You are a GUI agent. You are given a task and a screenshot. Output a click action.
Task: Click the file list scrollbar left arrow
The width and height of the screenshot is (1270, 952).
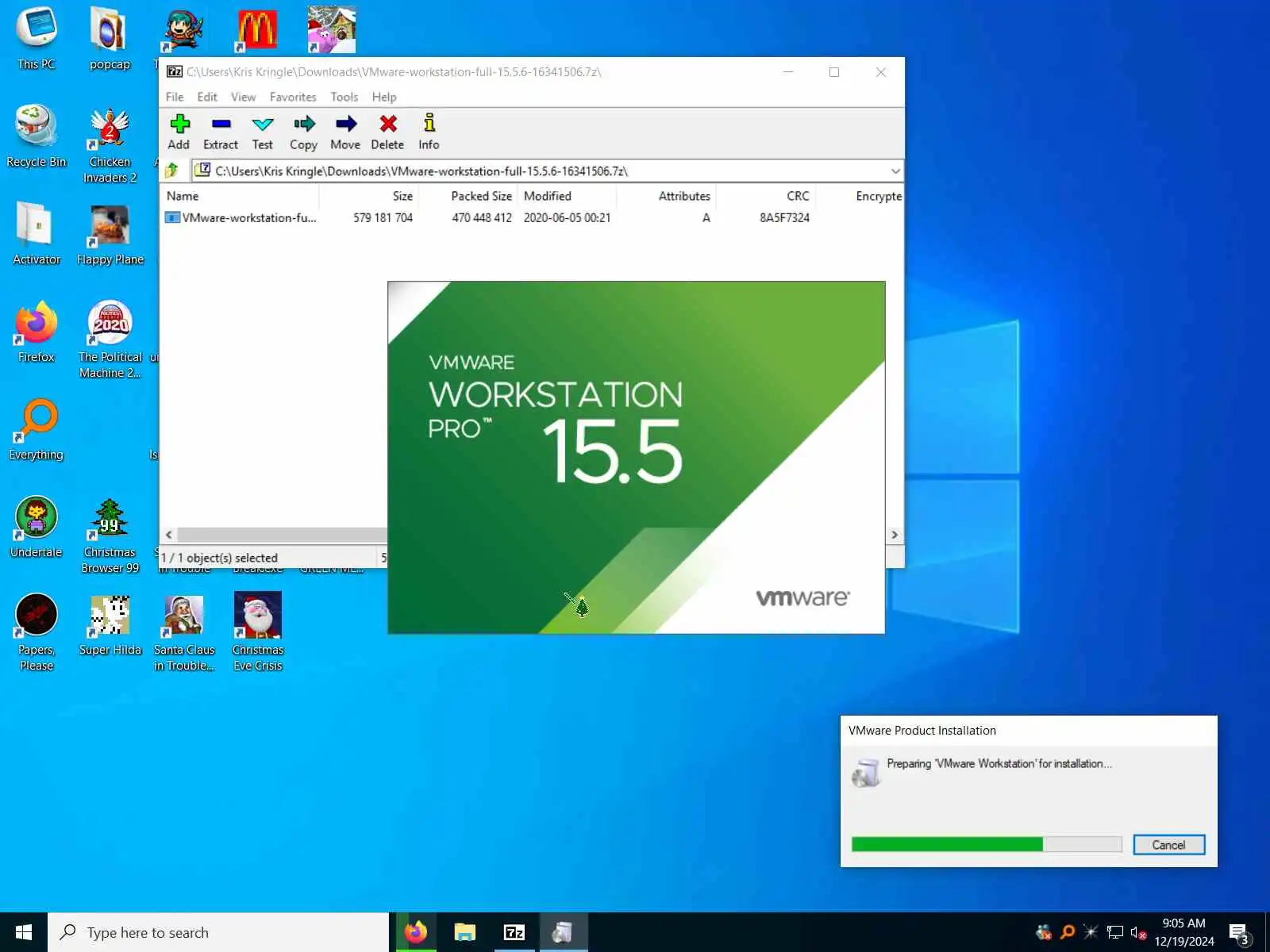coord(168,535)
